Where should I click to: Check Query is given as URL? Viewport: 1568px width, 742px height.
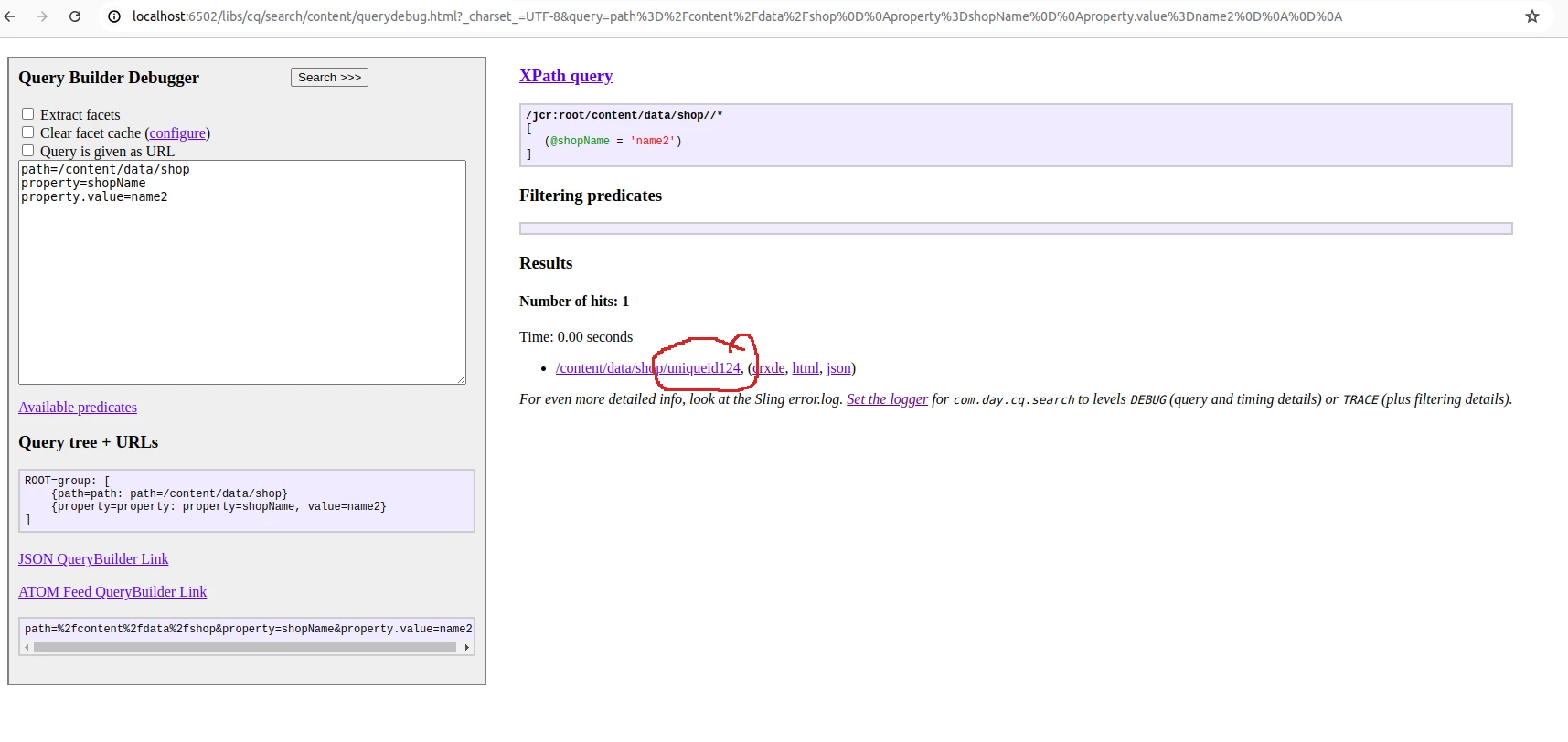[27, 151]
